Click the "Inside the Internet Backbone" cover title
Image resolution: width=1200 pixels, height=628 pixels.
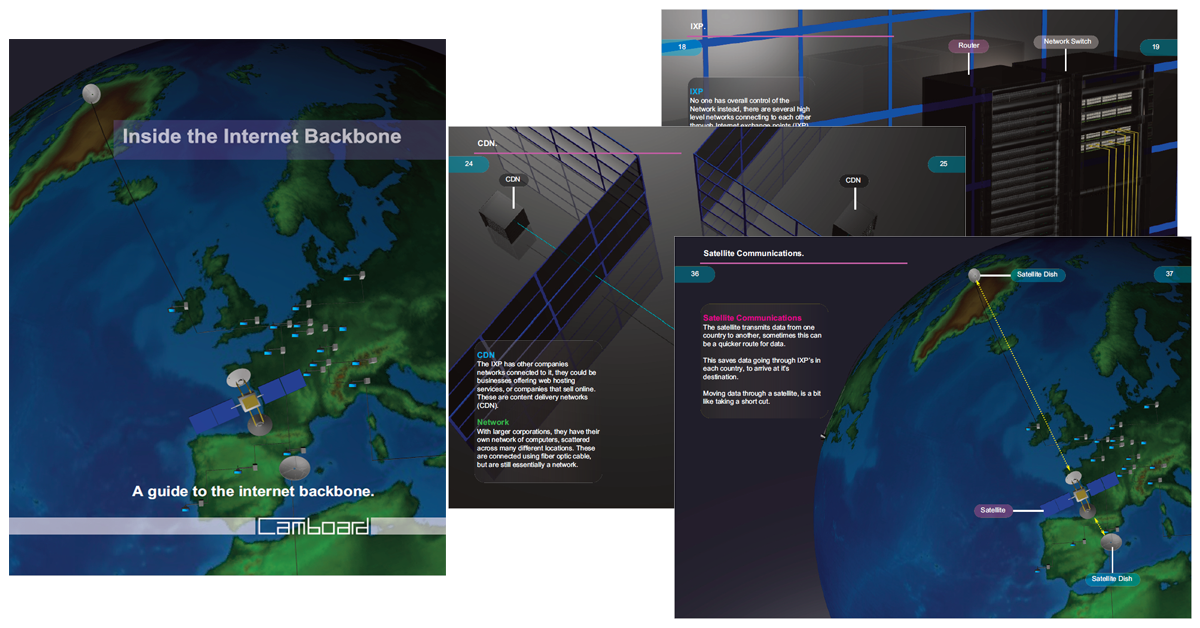tap(262, 137)
